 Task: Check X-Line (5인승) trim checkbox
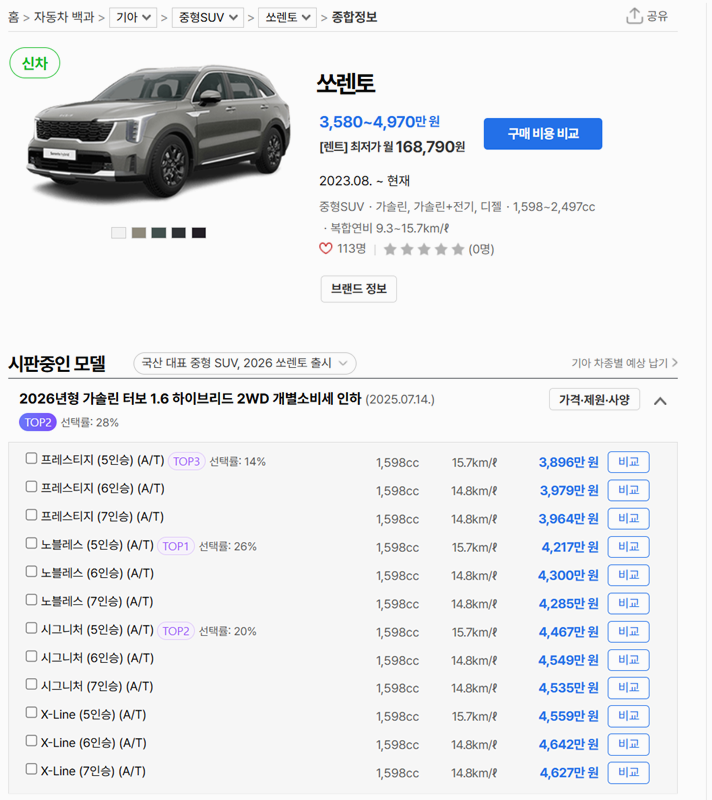tap(31, 713)
